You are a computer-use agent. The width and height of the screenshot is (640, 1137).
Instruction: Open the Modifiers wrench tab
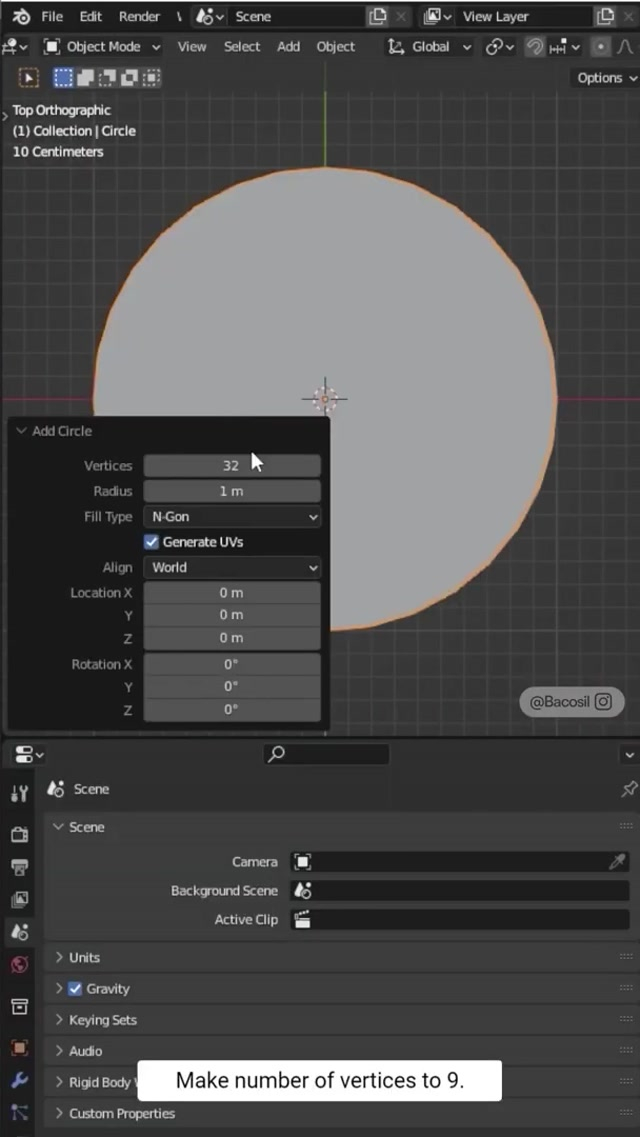[x=19, y=1081]
